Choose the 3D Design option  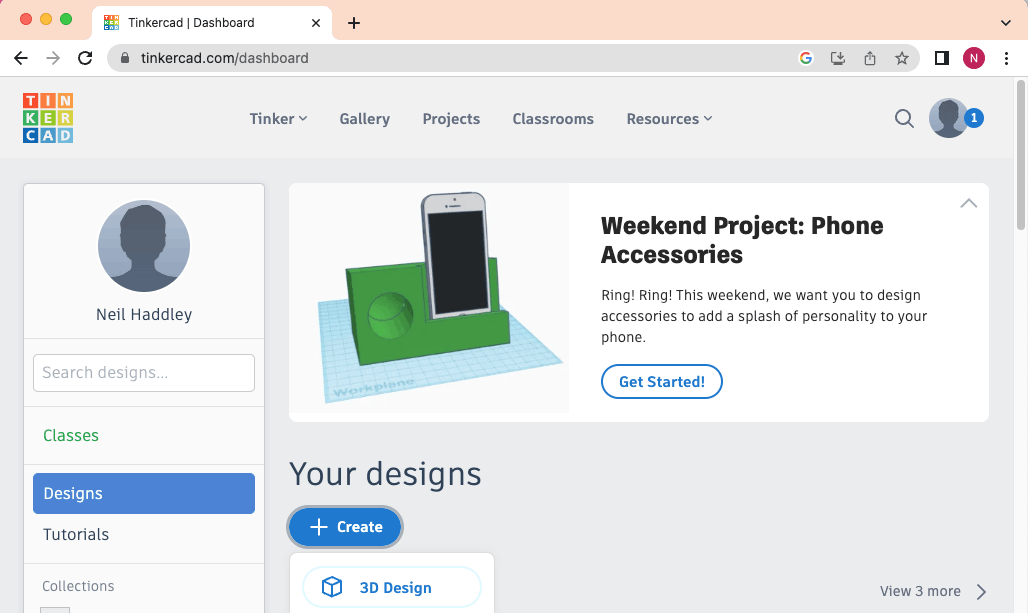click(392, 588)
